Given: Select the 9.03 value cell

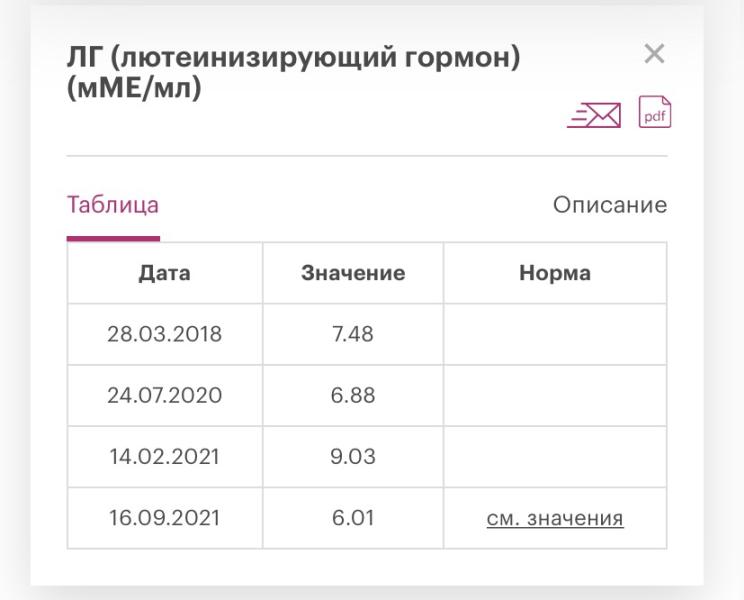Looking at the screenshot, I should [353, 457].
